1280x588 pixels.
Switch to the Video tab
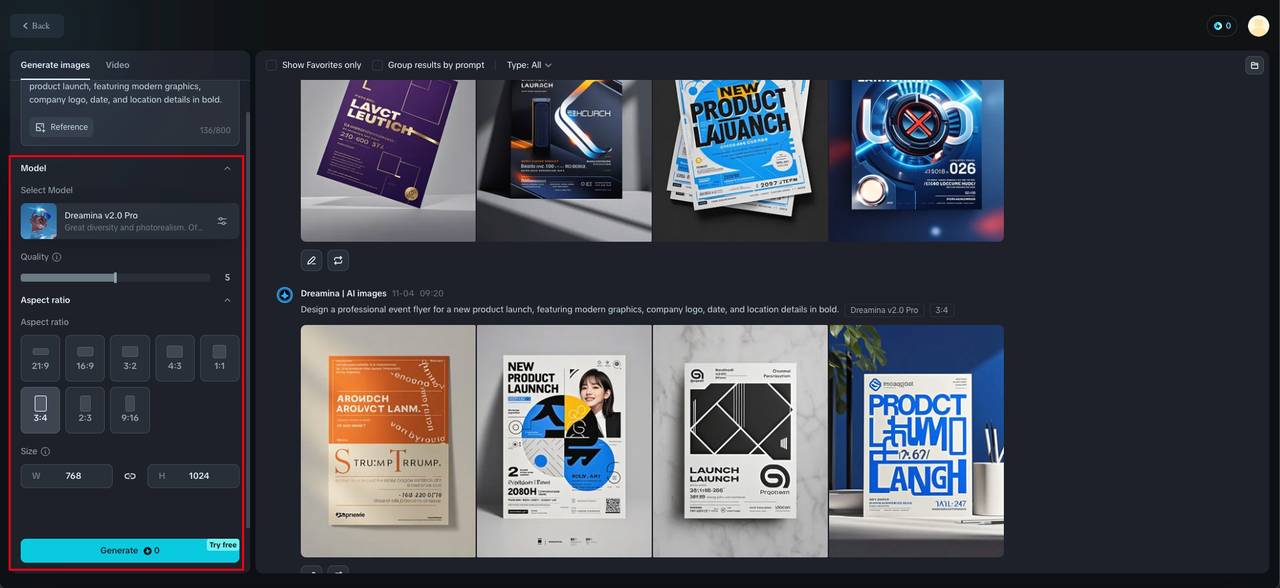point(117,65)
